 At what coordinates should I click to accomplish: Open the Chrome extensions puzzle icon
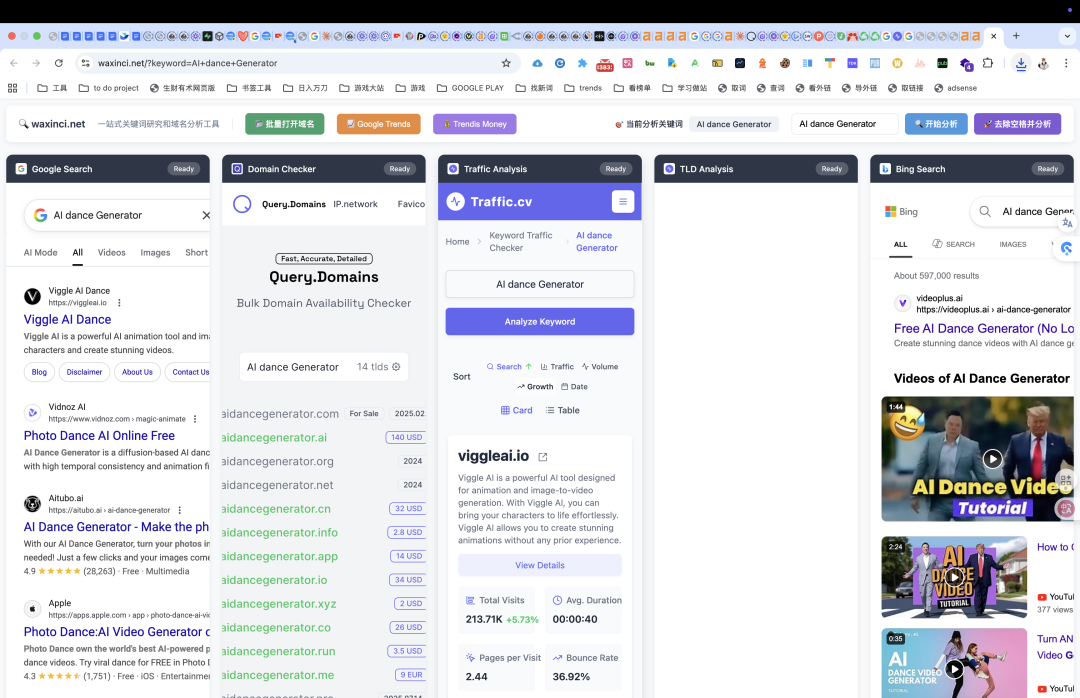pos(988,63)
